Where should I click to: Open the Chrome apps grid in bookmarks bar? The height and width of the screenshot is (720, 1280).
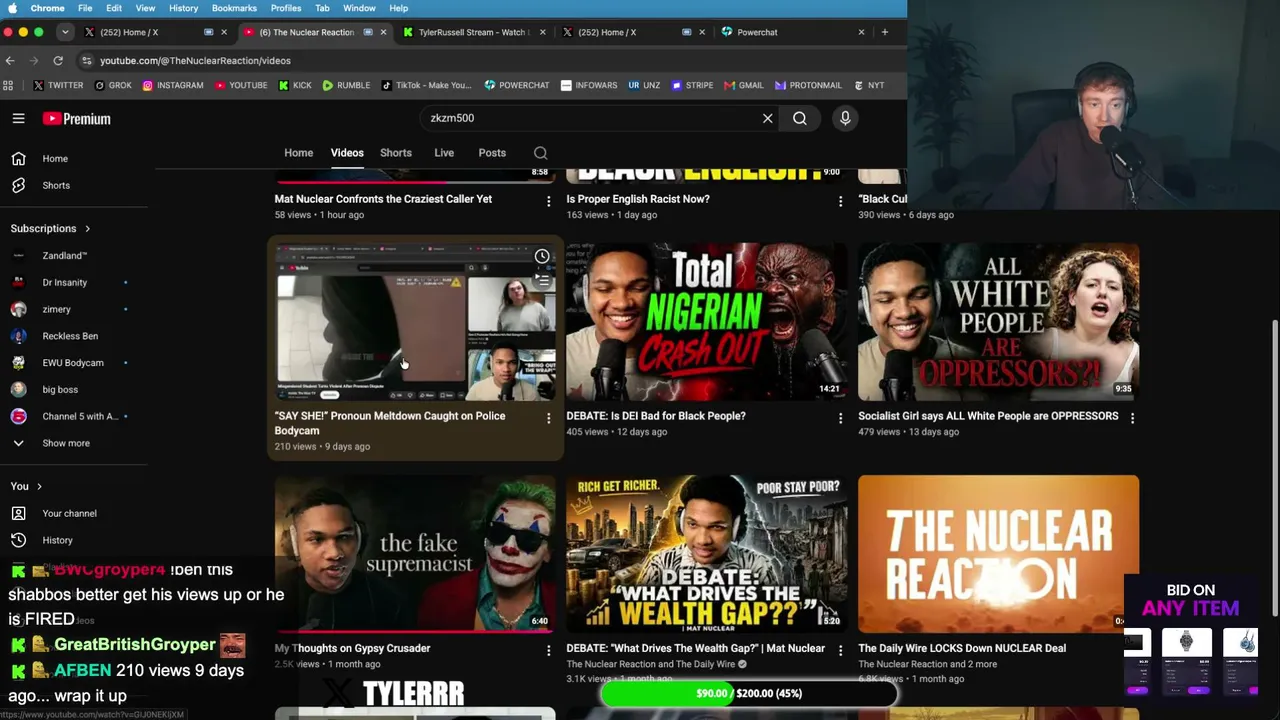pyautogui.click(x=9, y=85)
